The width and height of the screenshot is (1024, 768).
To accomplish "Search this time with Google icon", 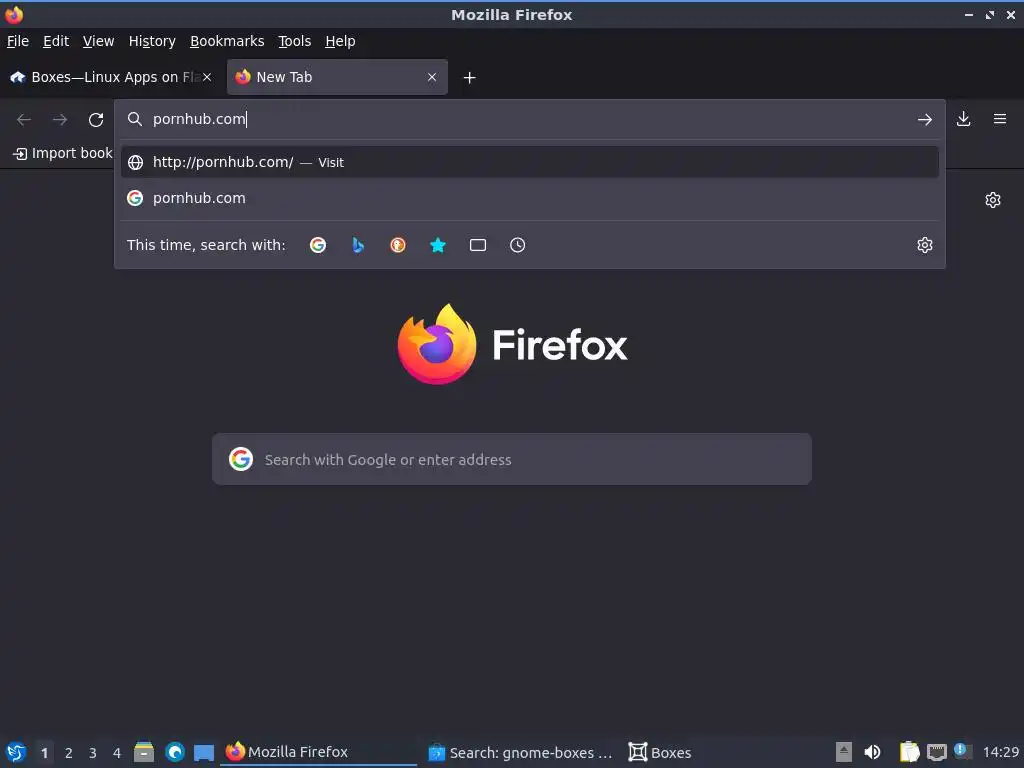I will click(318, 245).
